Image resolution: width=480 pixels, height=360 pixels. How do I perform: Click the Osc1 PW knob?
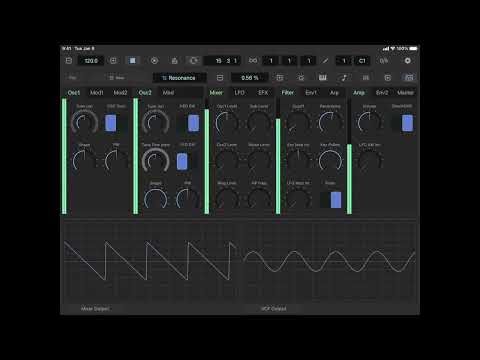tap(116, 161)
